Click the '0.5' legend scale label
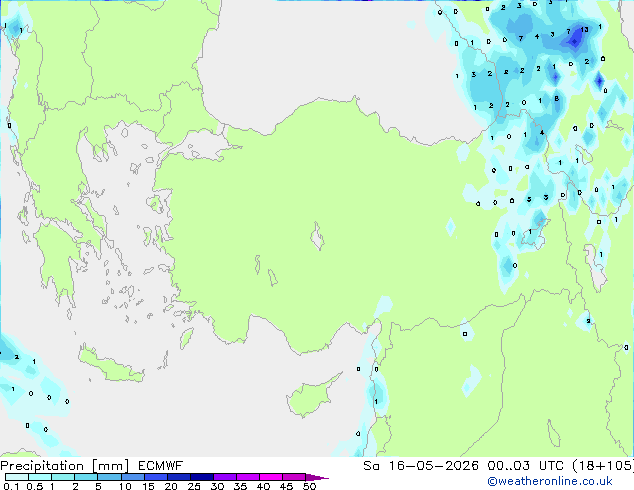The height and width of the screenshot is (490, 634). click(x=35, y=486)
